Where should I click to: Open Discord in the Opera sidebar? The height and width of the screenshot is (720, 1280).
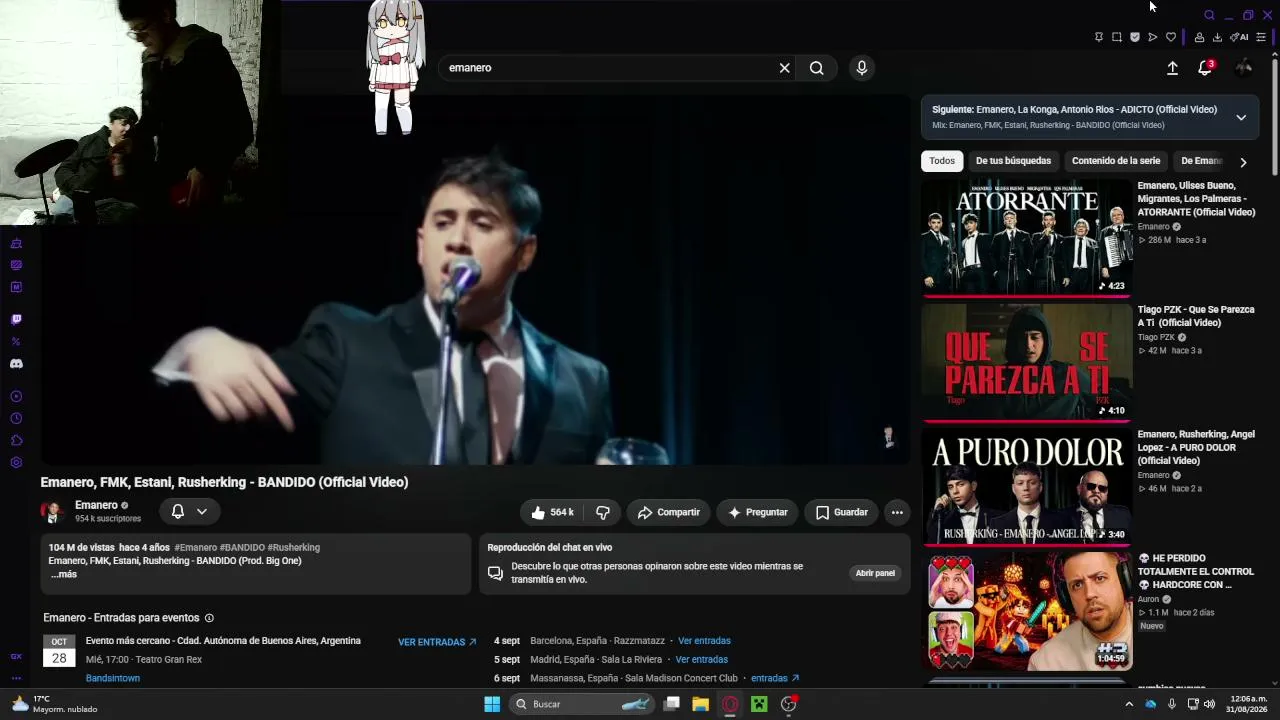(16, 364)
